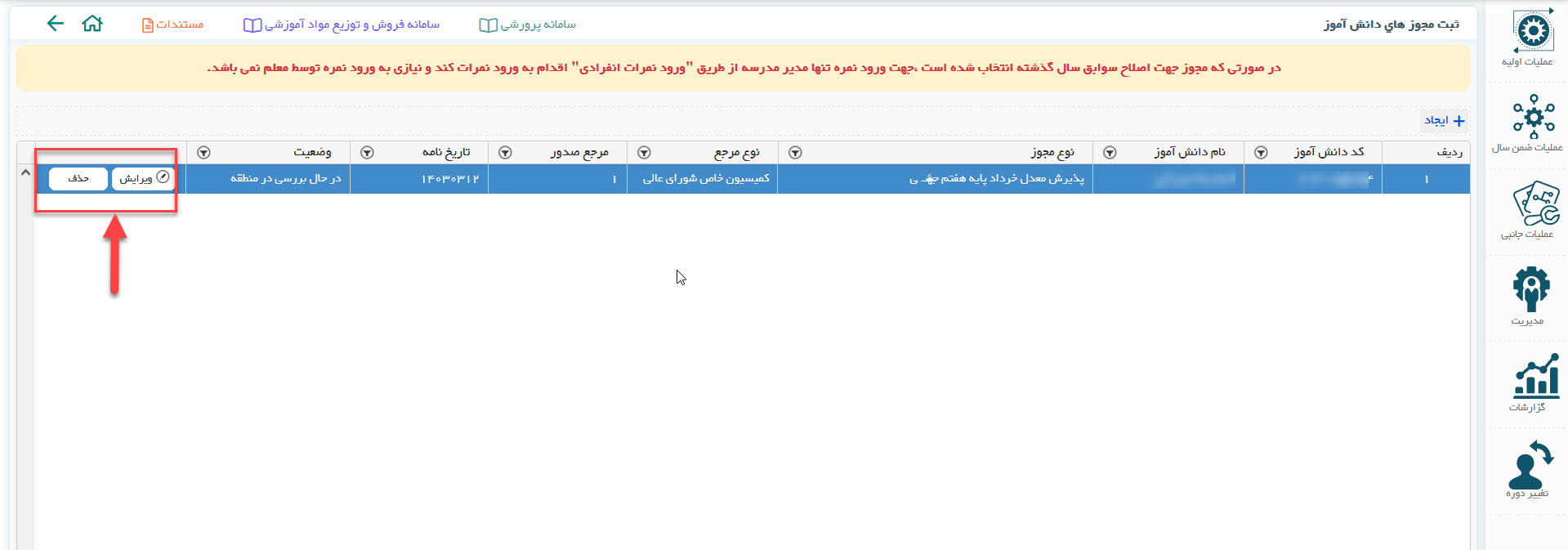Go to the home page icon
Viewport: 1568px width, 550px height.
pyautogui.click(x=92, y=24)
